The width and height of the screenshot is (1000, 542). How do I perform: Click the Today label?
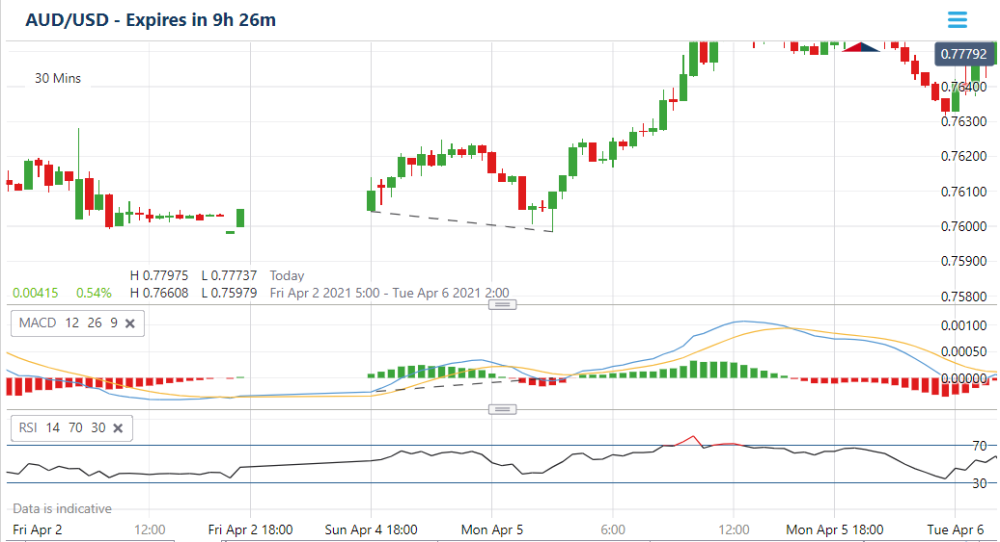(x=287, y=275)
